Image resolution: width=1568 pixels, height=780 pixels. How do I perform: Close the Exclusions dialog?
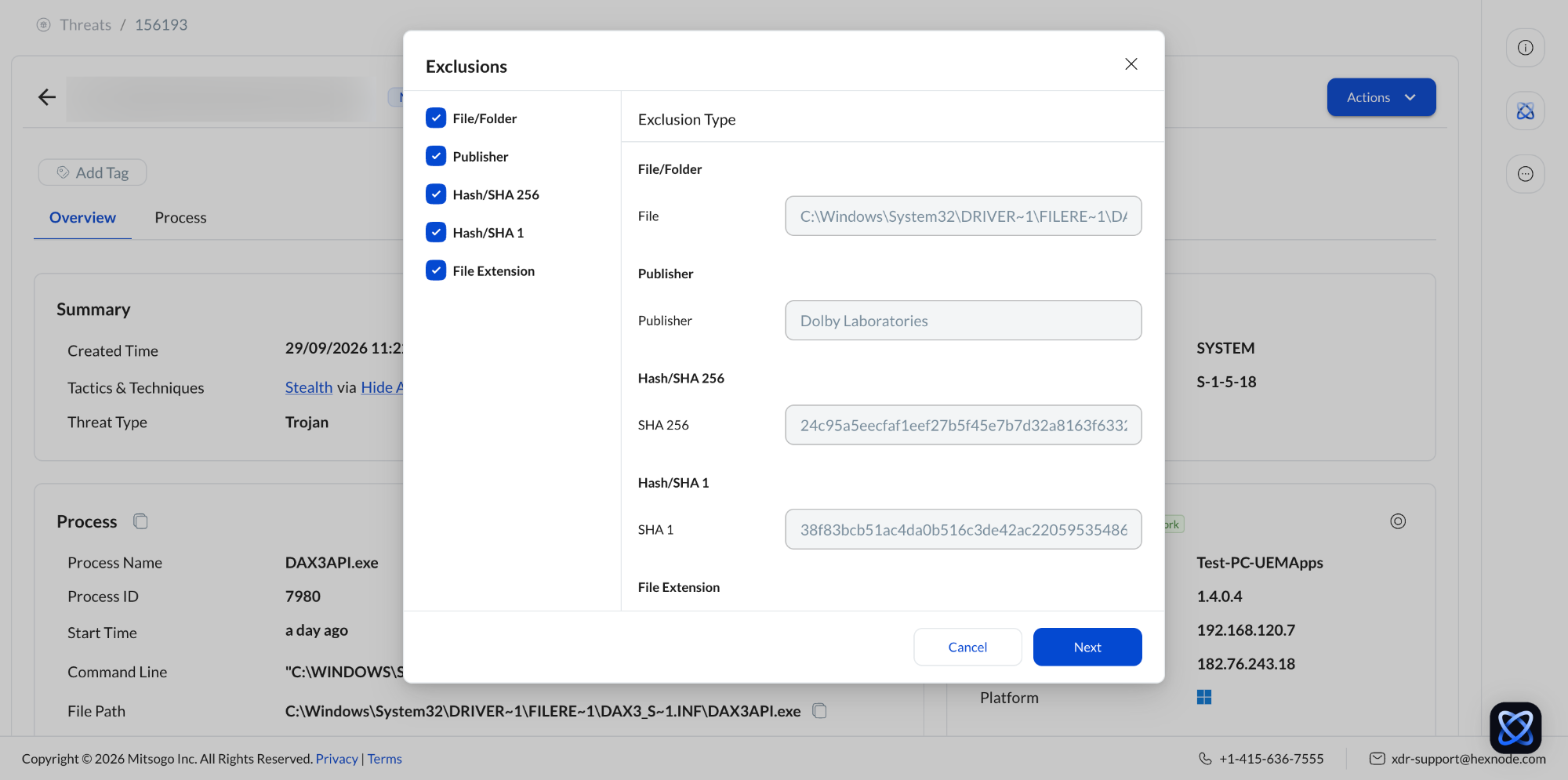1131,64
